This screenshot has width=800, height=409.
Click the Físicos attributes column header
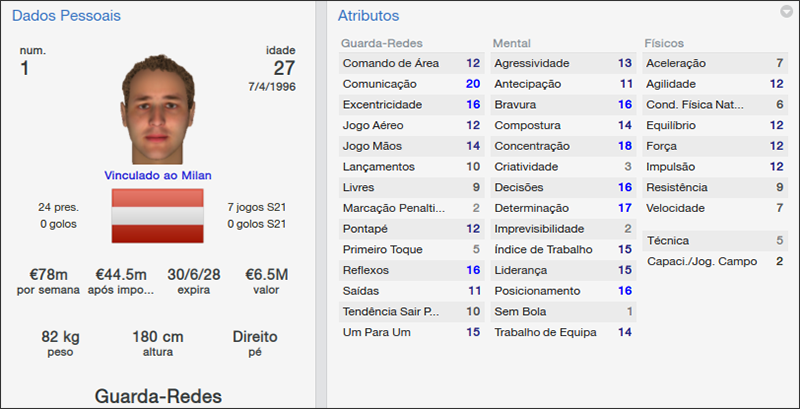click(x=665, y=44)
